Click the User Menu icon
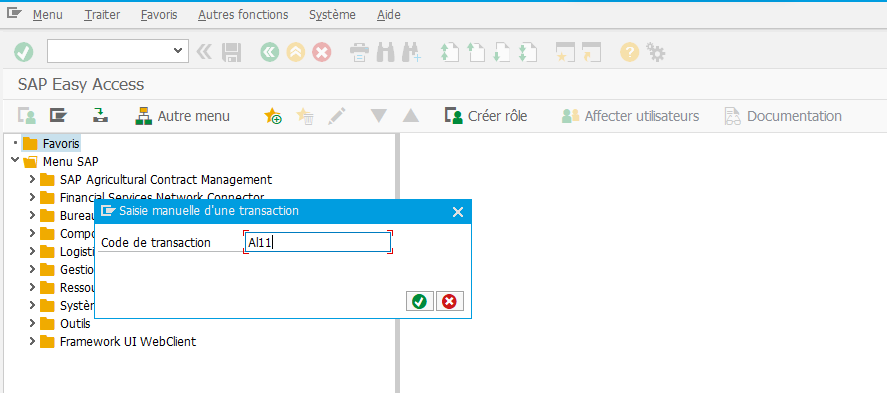This screenshot has width=887, height=393. pyautogui.click(x=27, y=116)
